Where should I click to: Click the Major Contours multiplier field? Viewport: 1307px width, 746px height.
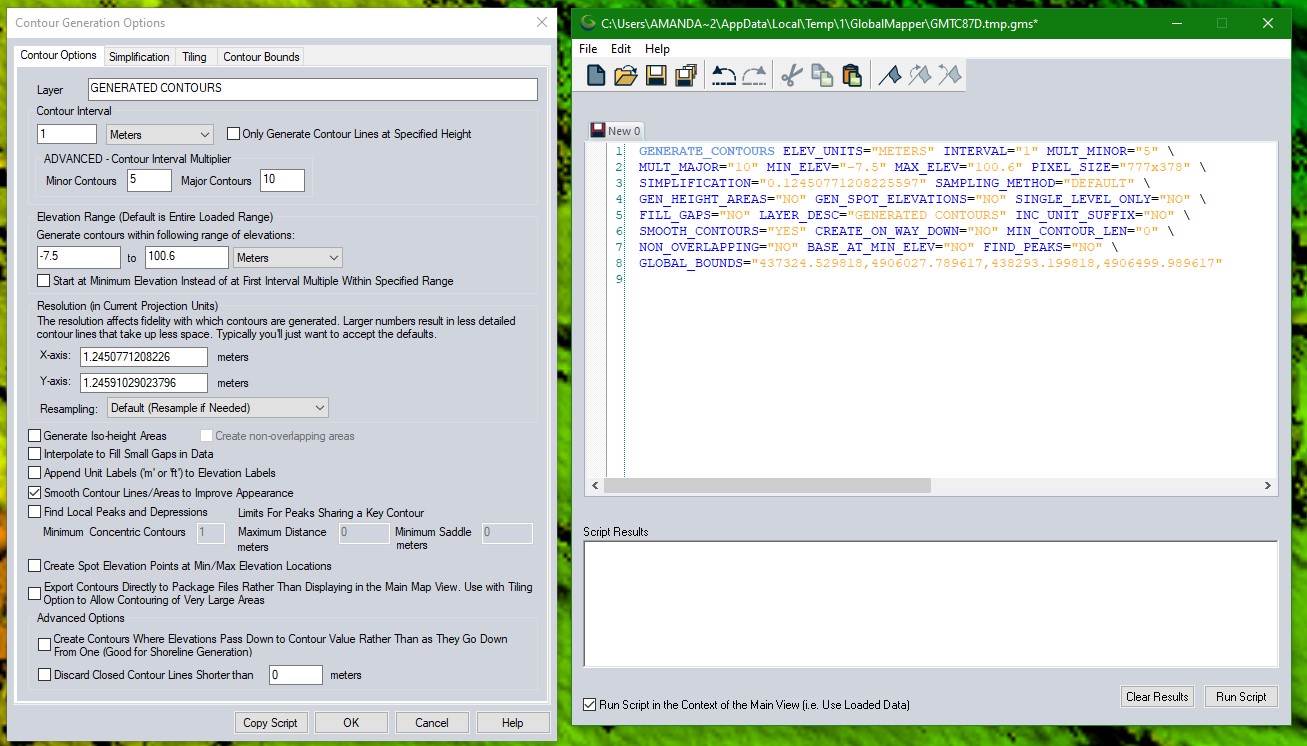[282, 181]
